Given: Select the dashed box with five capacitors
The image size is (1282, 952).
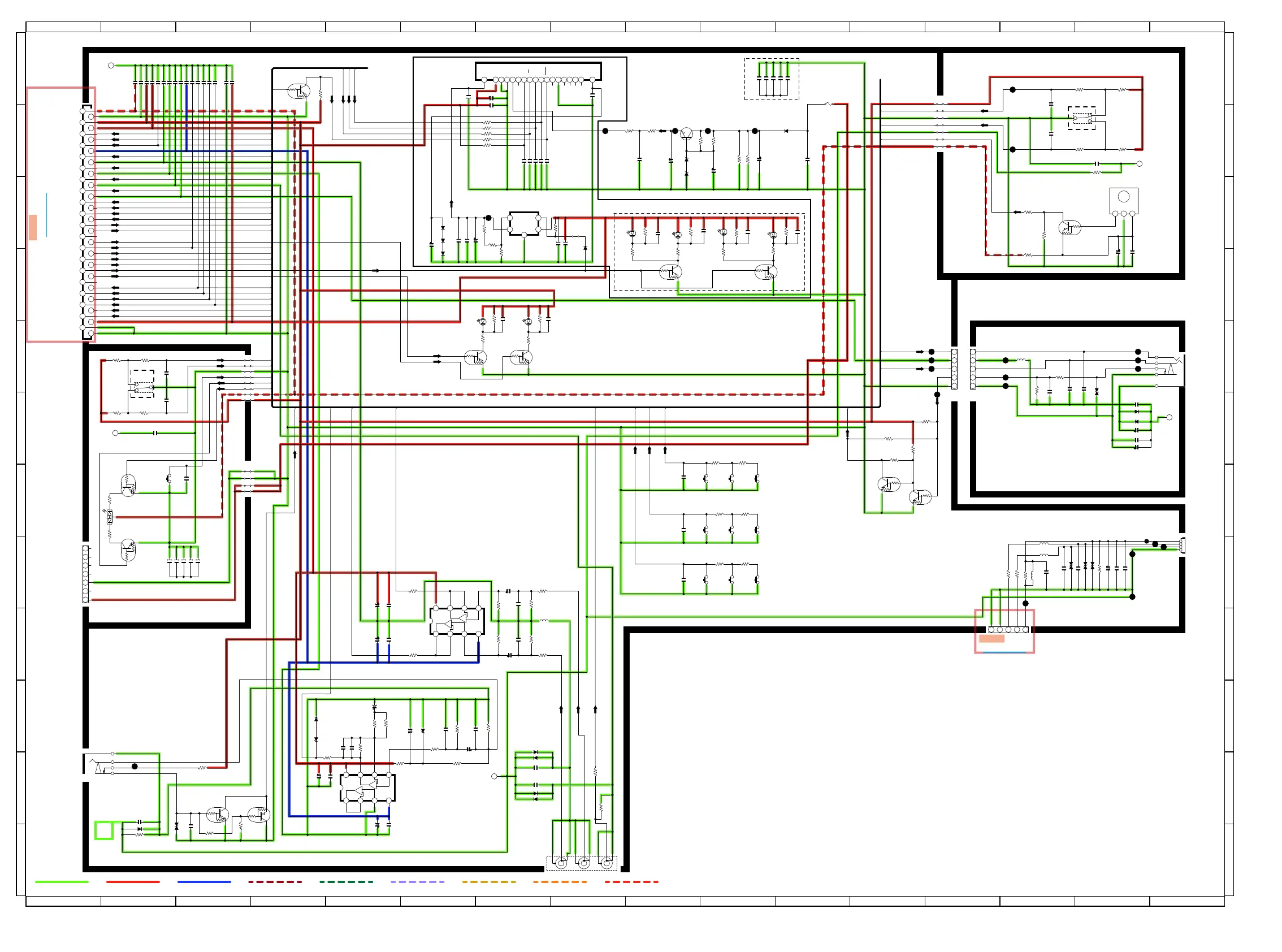Looking at the screenshot, I should 772,79.
